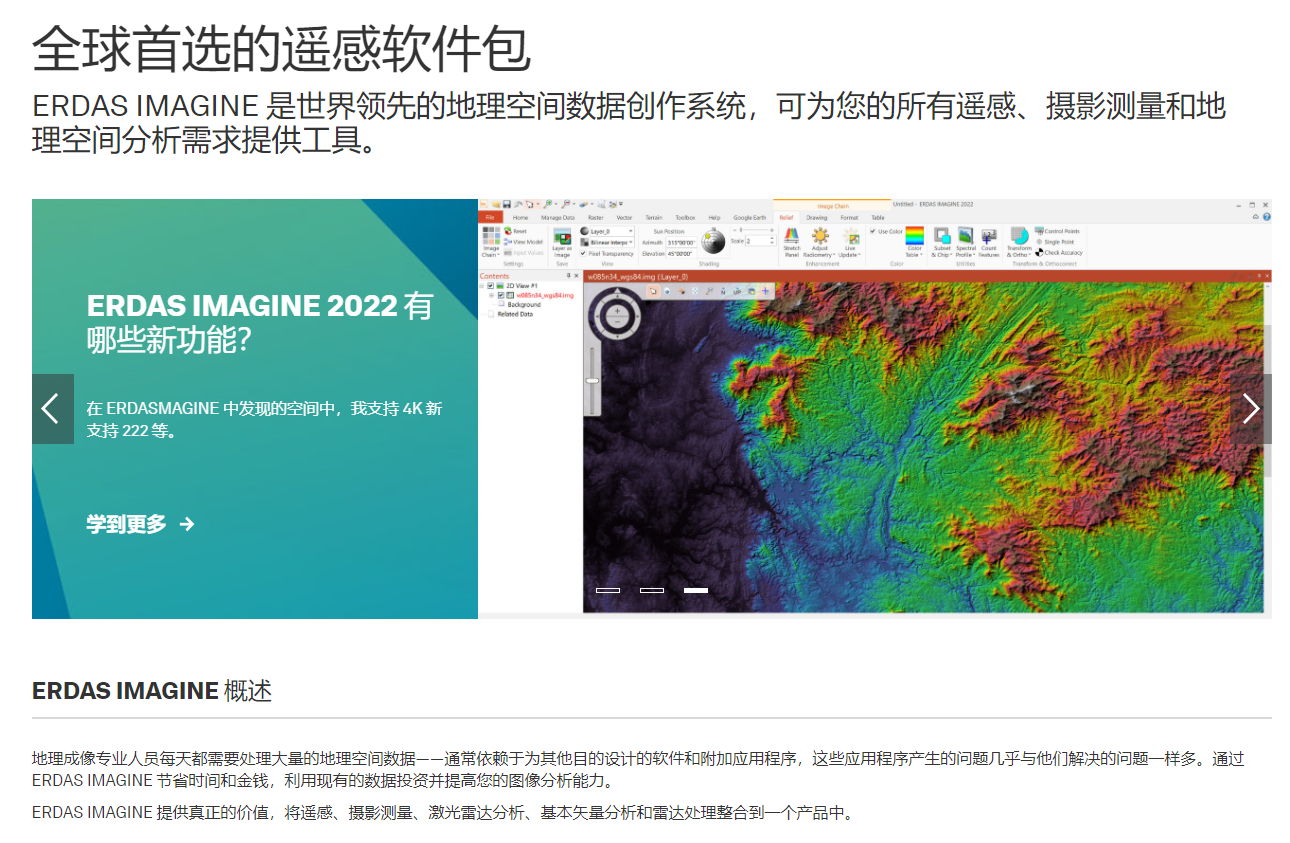1290x843 pixels.
Task: Open Adjust Radiometry tool
Action: tap(820, 242)
